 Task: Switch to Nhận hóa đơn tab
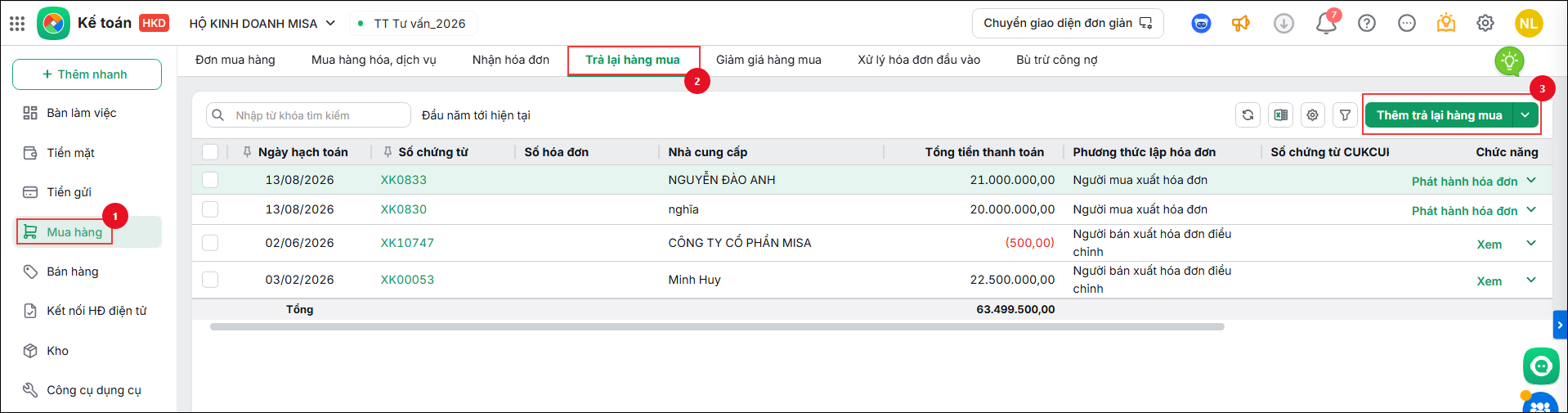[x=511, y=60]
